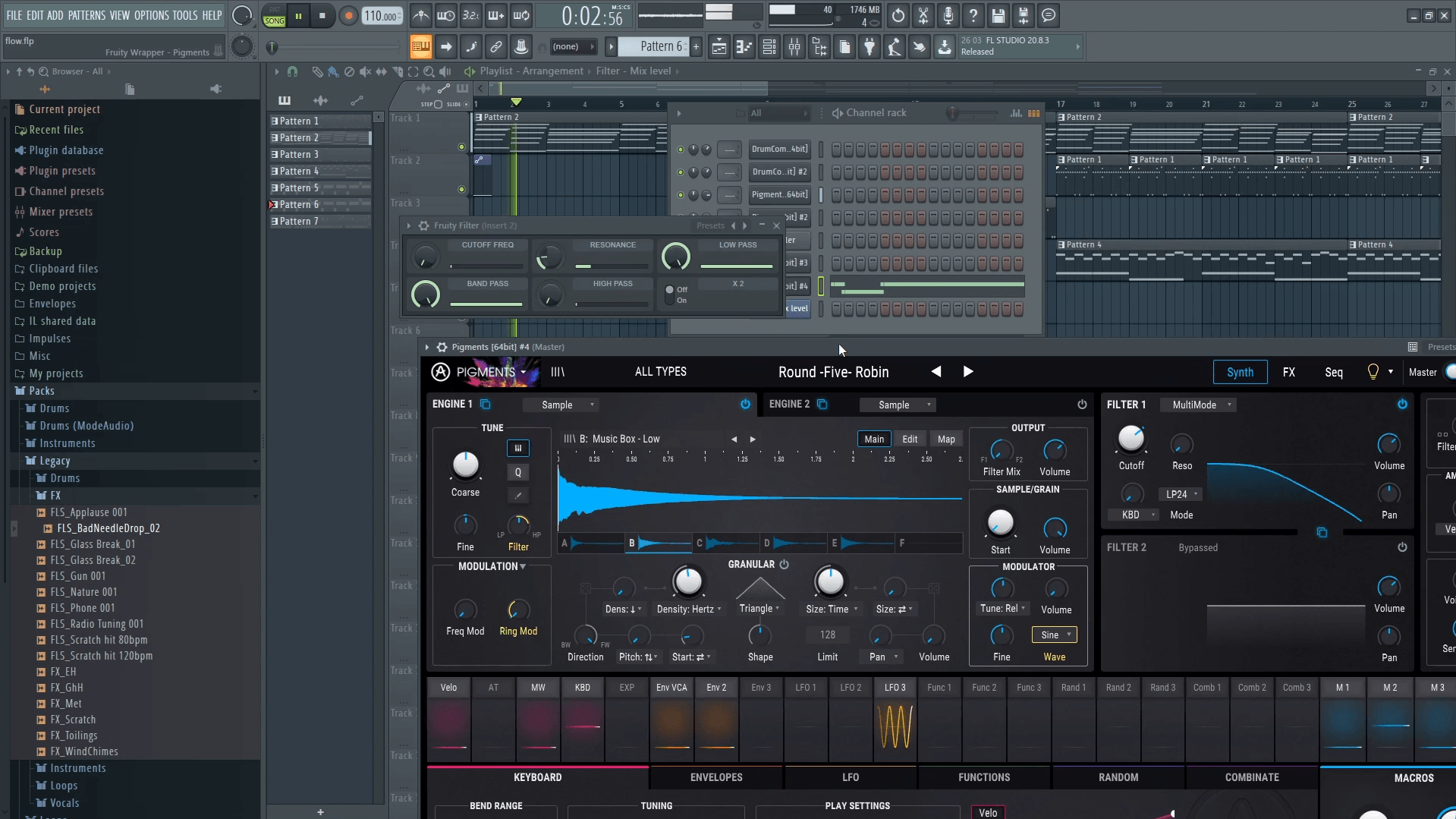Click the typing keyboard to piano icon

pyautogui.click(x=420, y=47)
